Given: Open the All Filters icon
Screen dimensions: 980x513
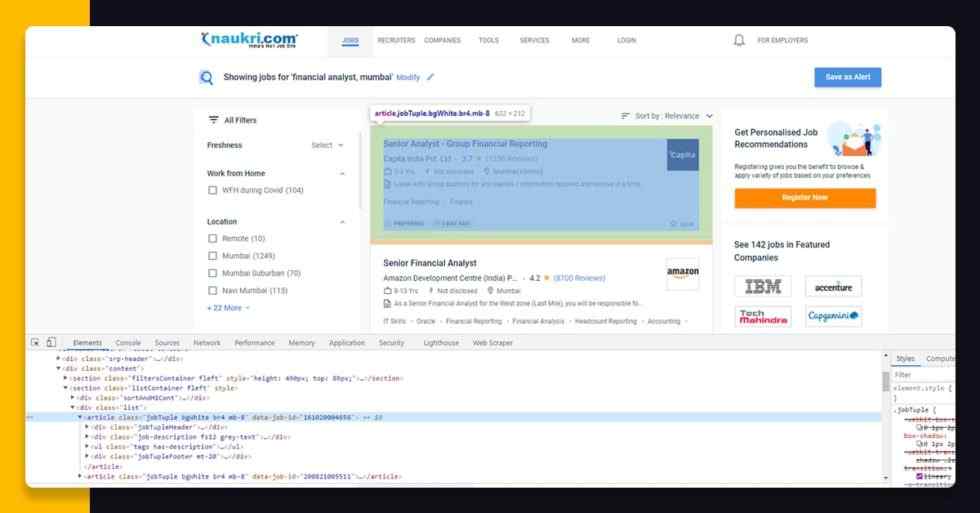Looking at the screenshot, I should (214, 120).
